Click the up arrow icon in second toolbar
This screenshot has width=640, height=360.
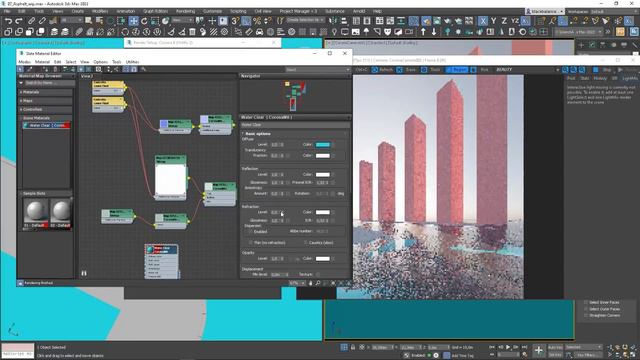pyautogui.click(x=423, y=32)
